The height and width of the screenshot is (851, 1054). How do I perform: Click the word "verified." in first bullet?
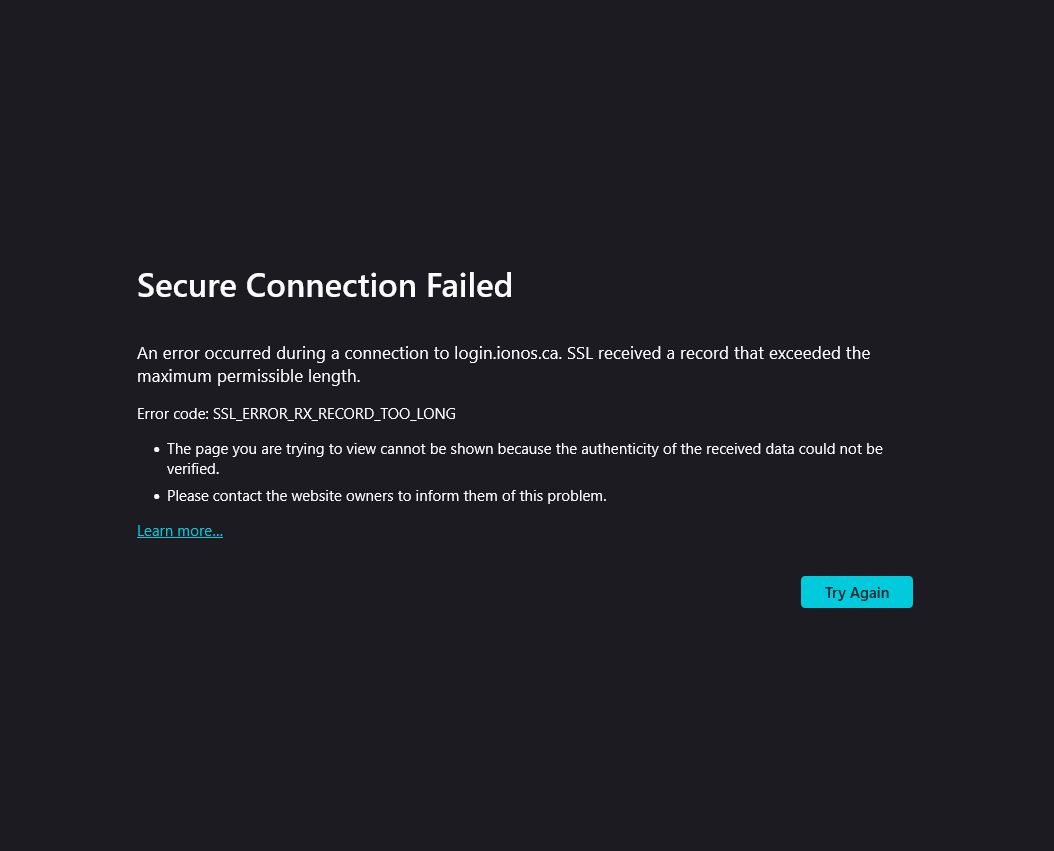point(193,468)
